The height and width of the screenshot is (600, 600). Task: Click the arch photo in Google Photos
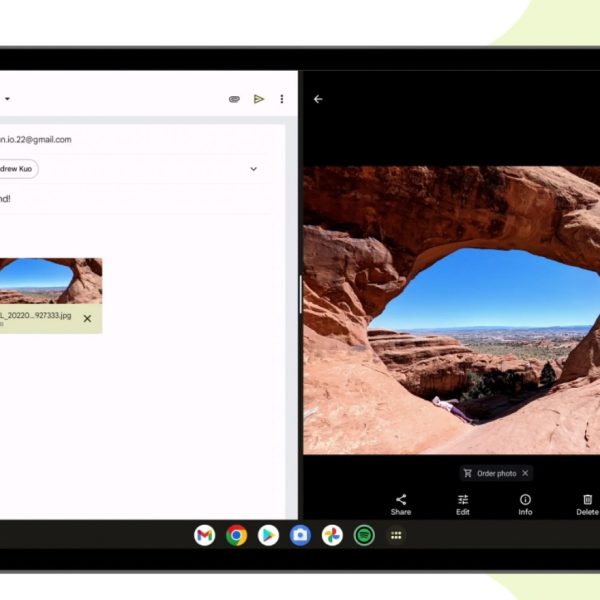452,310
